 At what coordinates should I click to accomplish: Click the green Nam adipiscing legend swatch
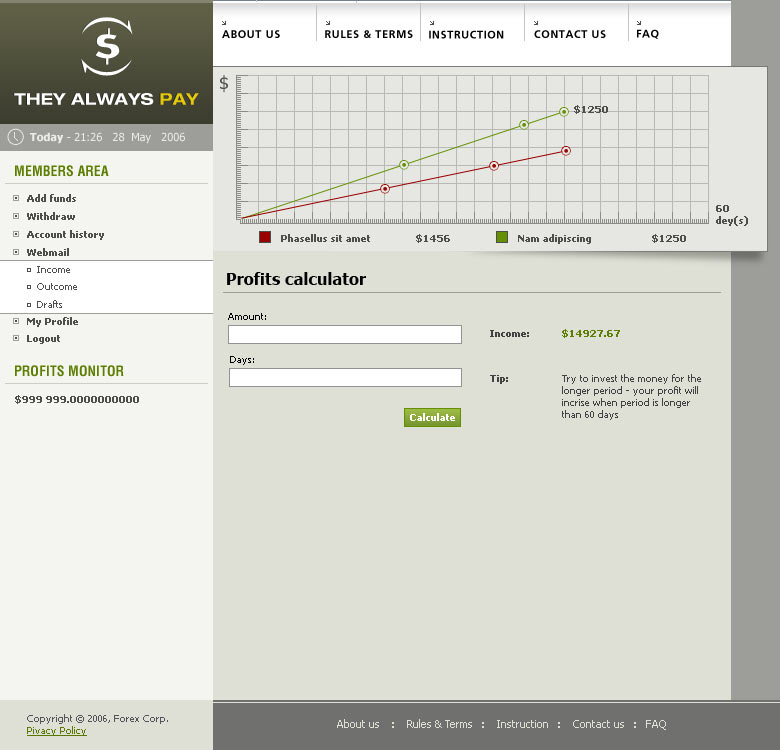pyautogui.click(x=502, y=238)
